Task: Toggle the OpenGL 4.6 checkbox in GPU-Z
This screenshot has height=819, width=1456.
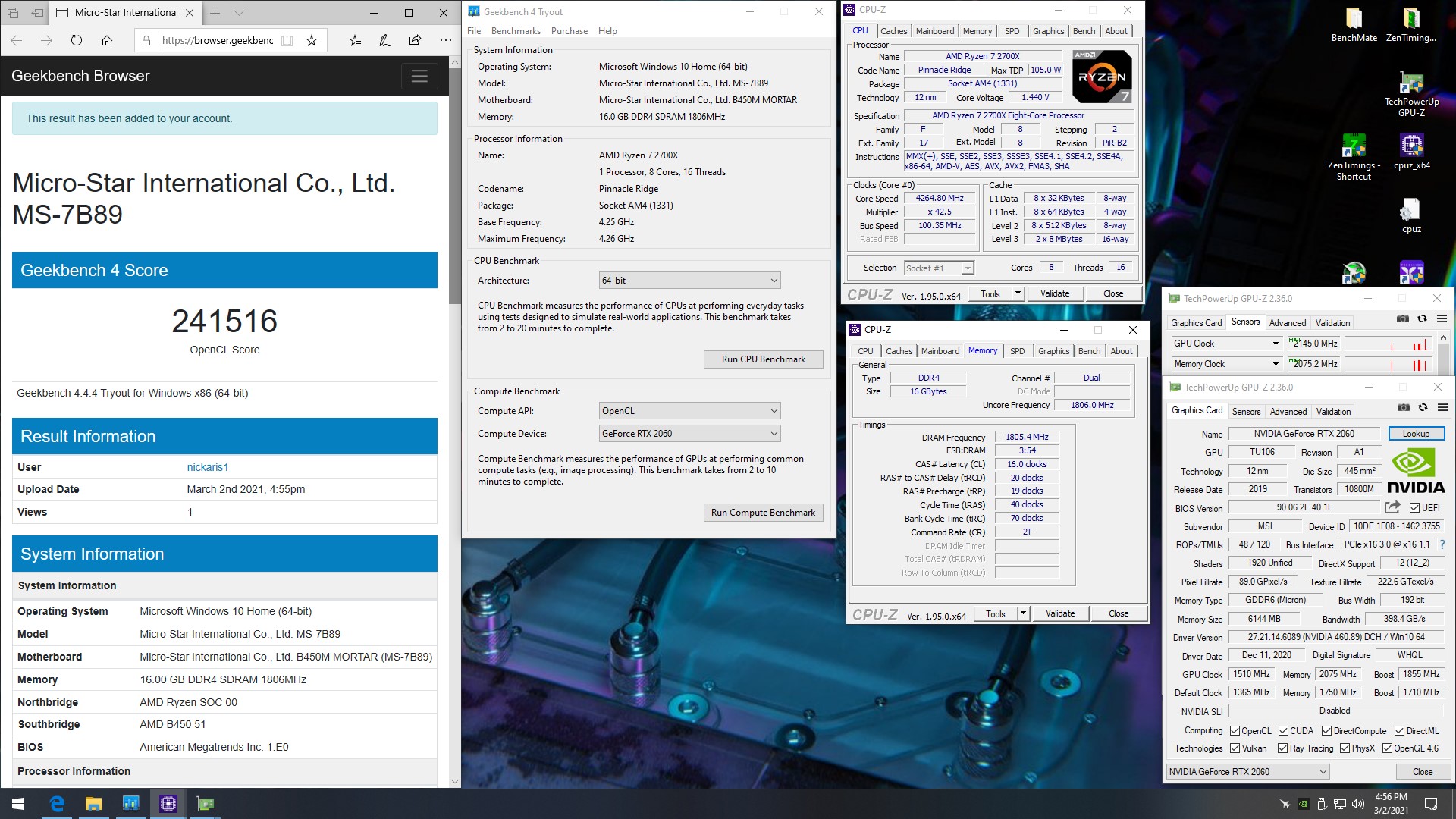Action: (x=1387, y=748)
